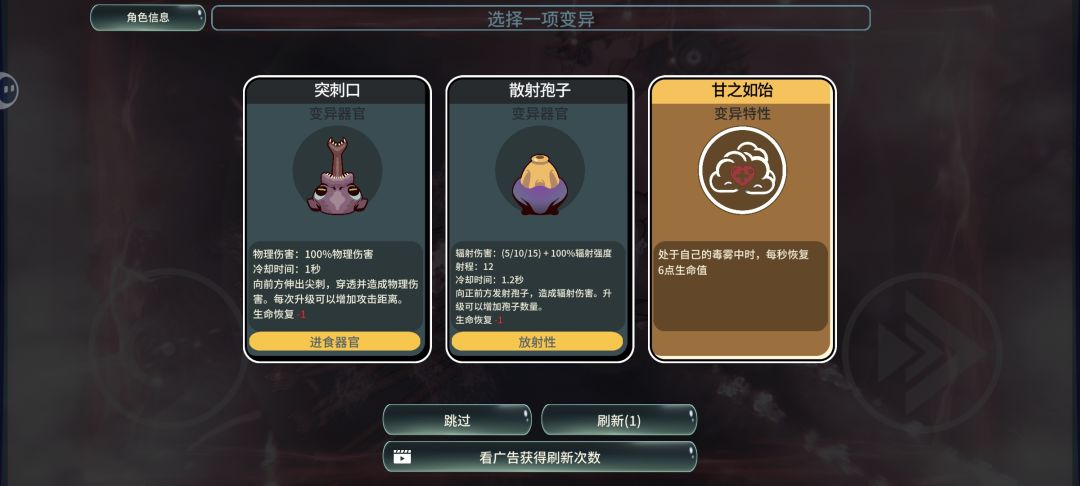
Task: Tap the pause icon at left edge
Action: 8,90
